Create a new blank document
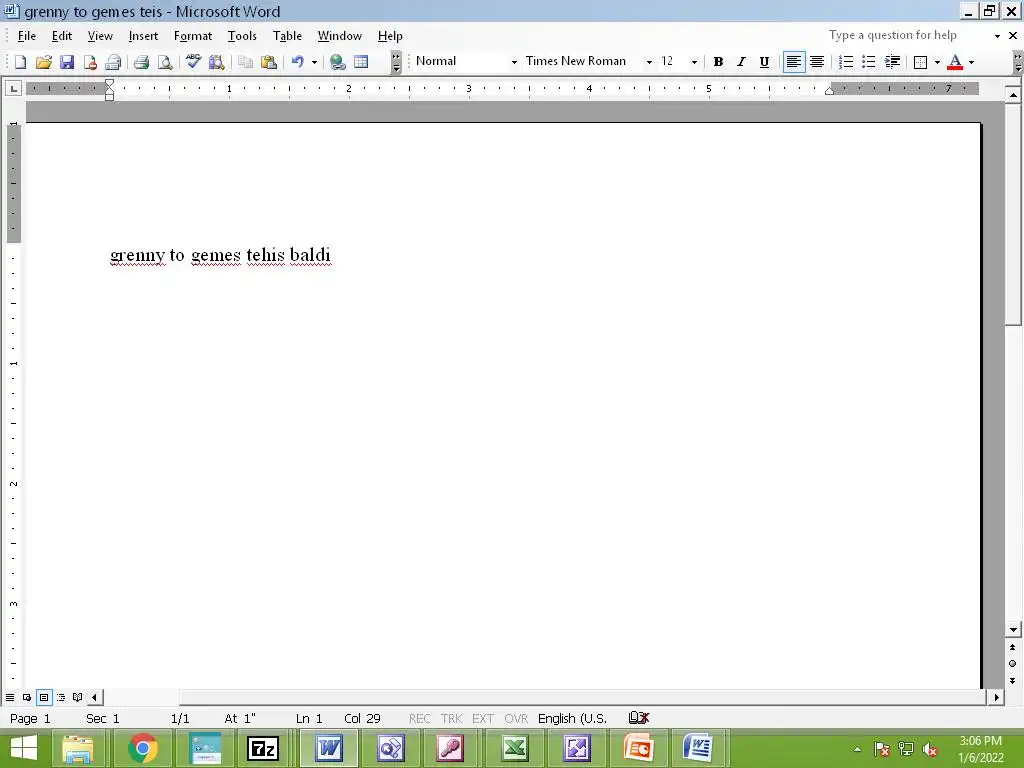The image size is (1024, 768). pyautogui.click(x=20, y=62)
